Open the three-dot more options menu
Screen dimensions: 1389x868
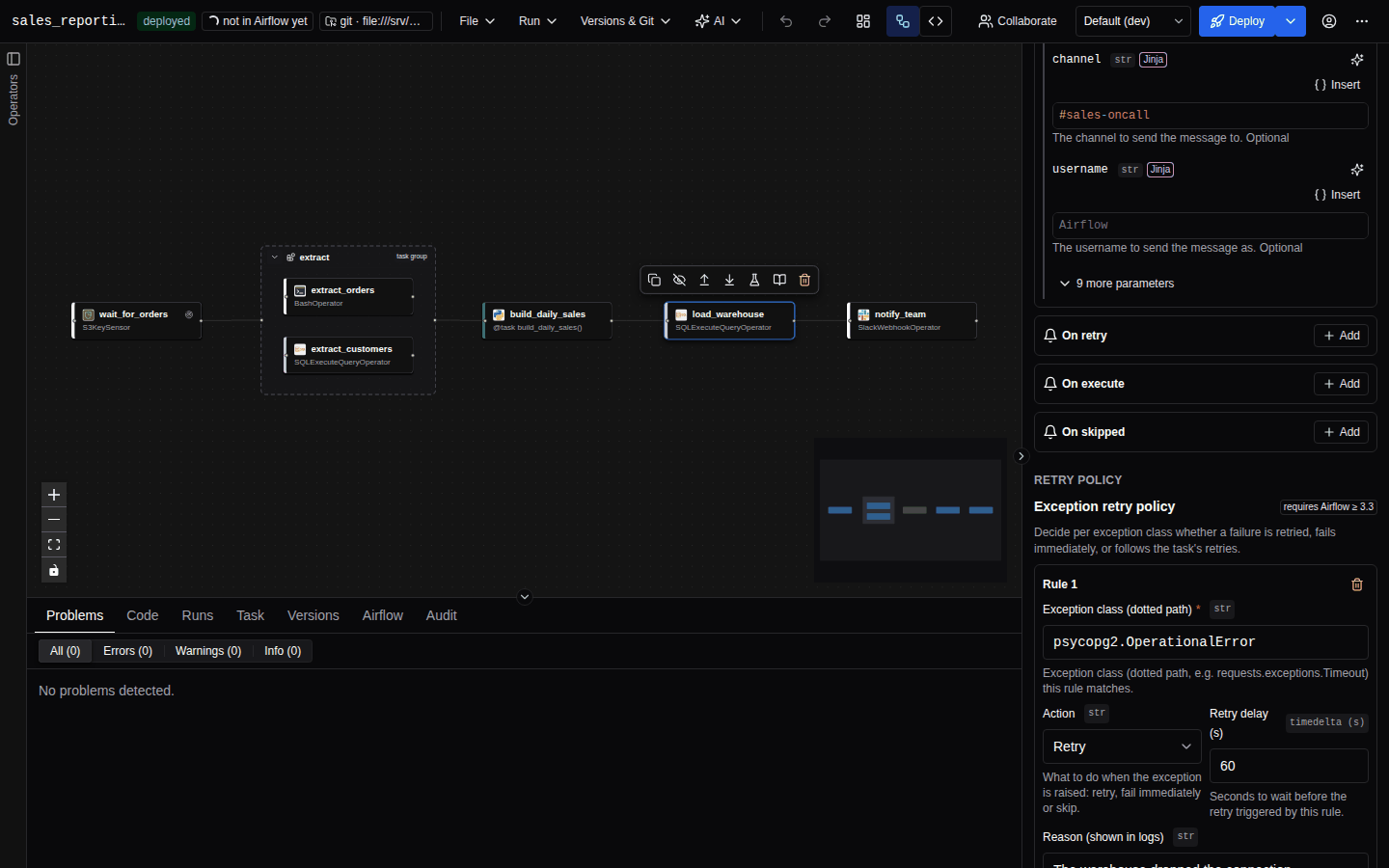[x=1362, y=21]
